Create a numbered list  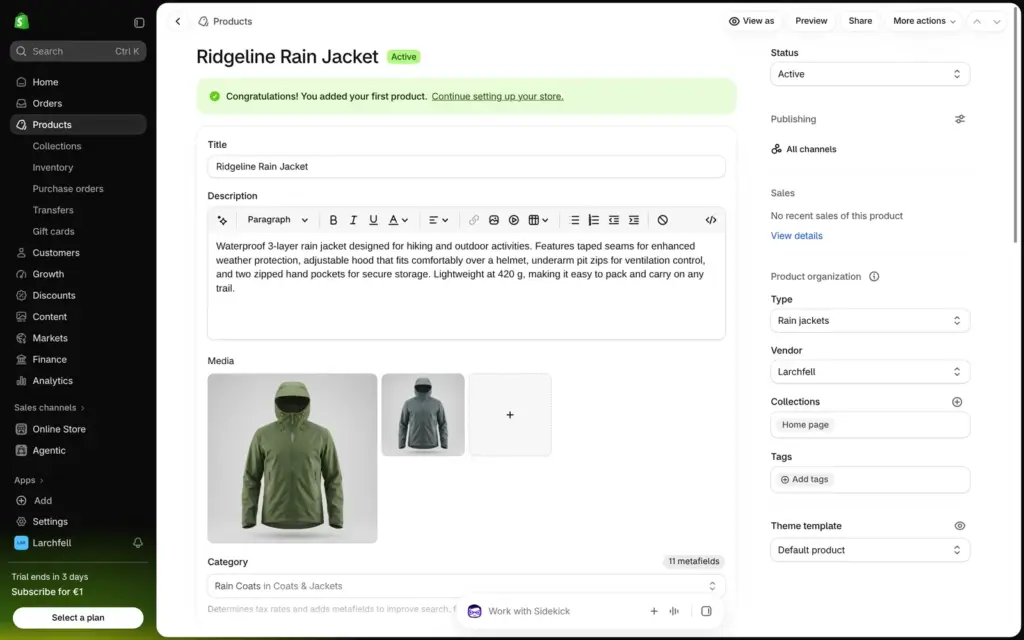pos(594,220)
